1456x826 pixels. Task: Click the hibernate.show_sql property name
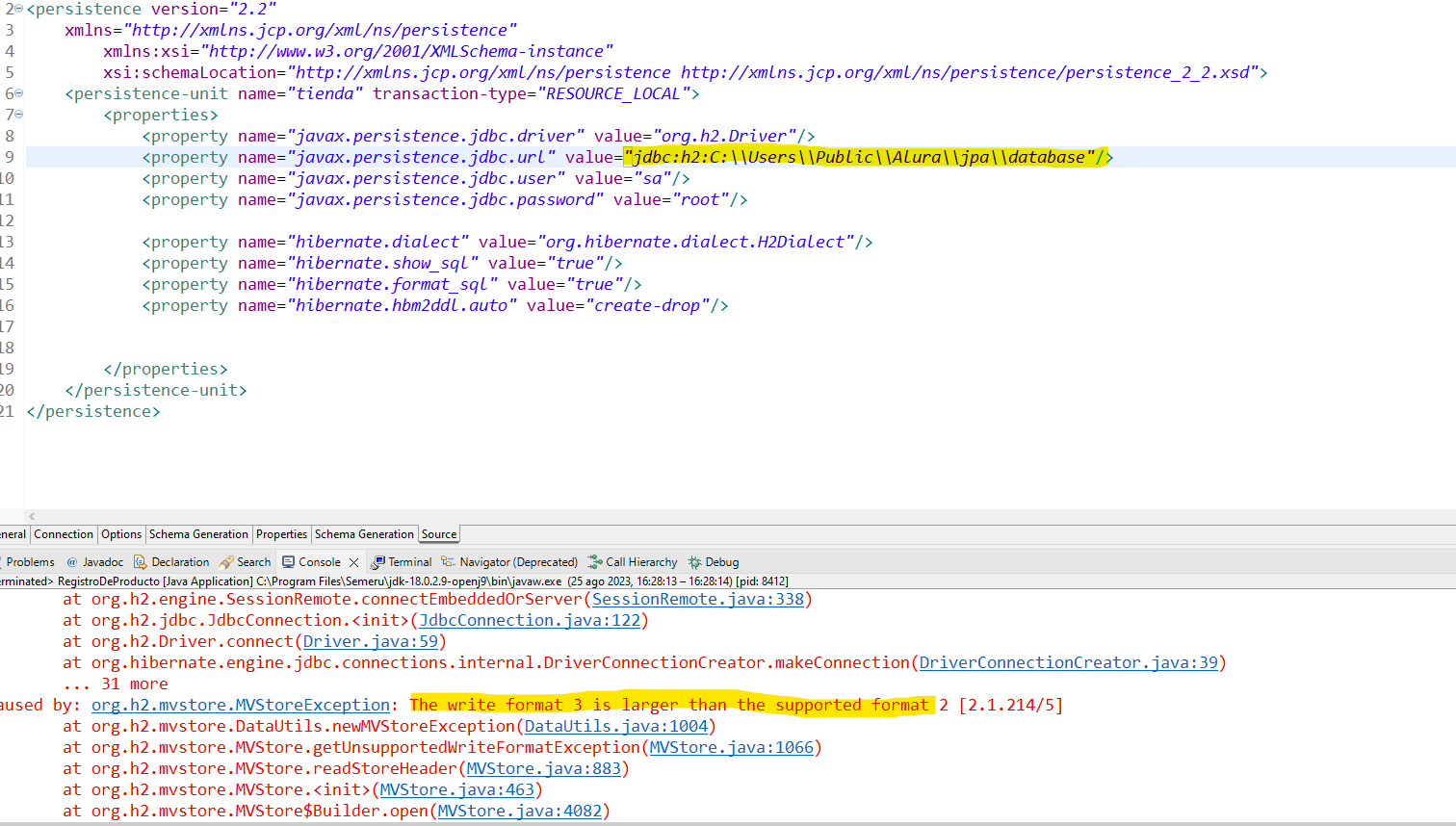(x=382, y=263)
